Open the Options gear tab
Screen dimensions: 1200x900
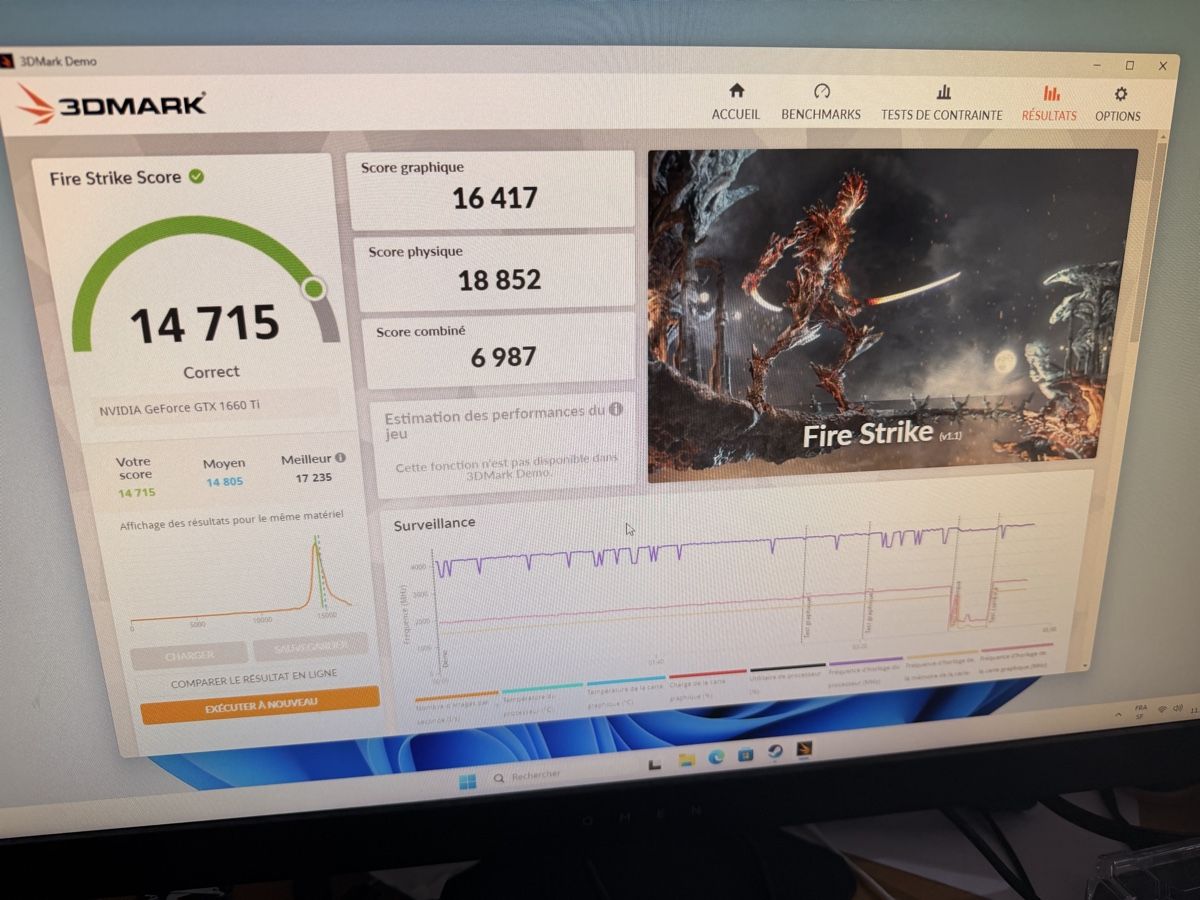click(1118, 105)
